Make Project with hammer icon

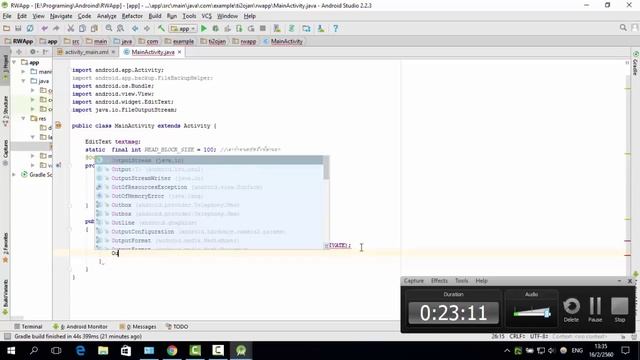(x=161, y=28)
